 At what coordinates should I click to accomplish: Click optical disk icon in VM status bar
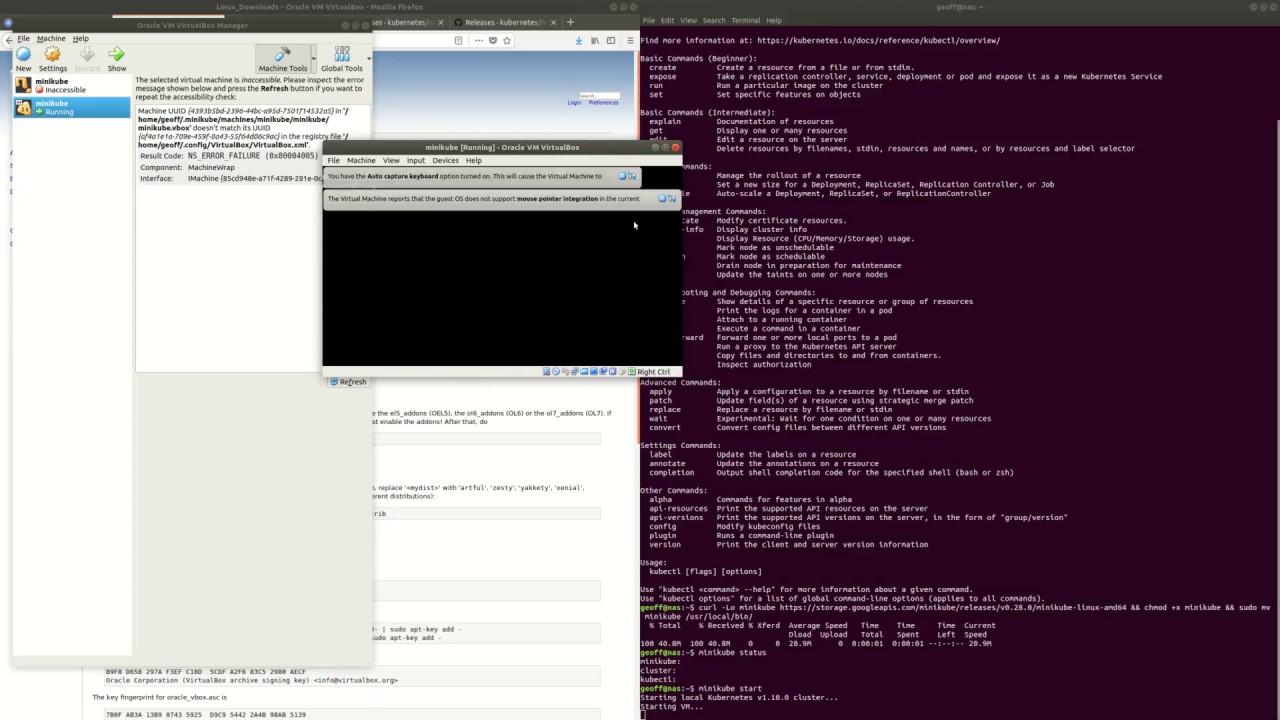[x=556, y=371]
